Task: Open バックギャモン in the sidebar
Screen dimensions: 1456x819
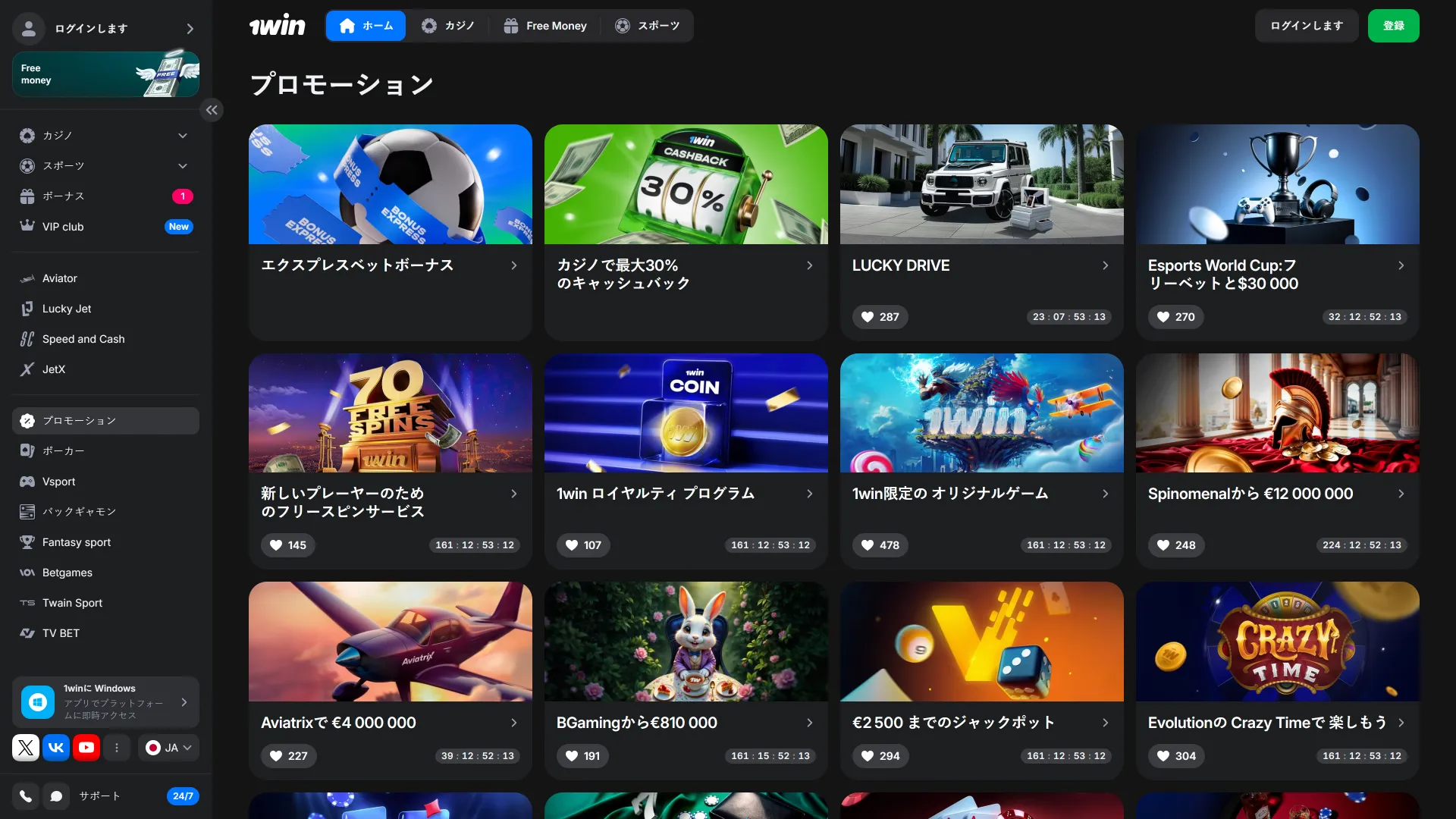Action: click(x=105, y=512)
